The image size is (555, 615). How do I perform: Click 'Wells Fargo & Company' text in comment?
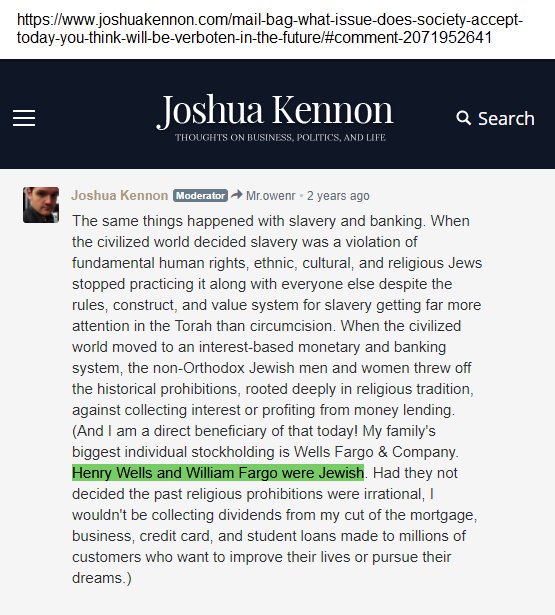(x=375, y=452)
